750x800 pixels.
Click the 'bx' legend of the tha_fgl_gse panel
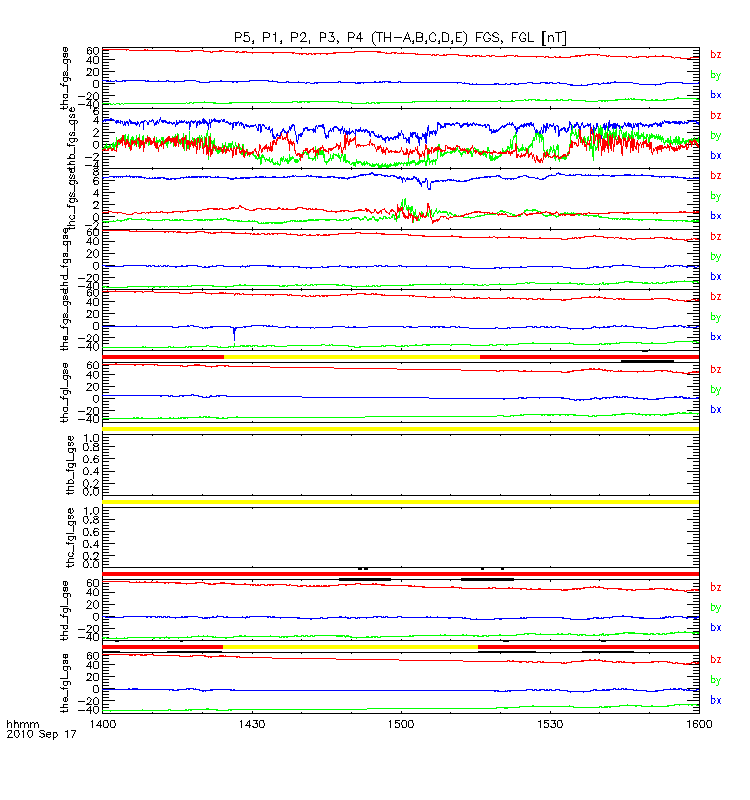point(715,409)
